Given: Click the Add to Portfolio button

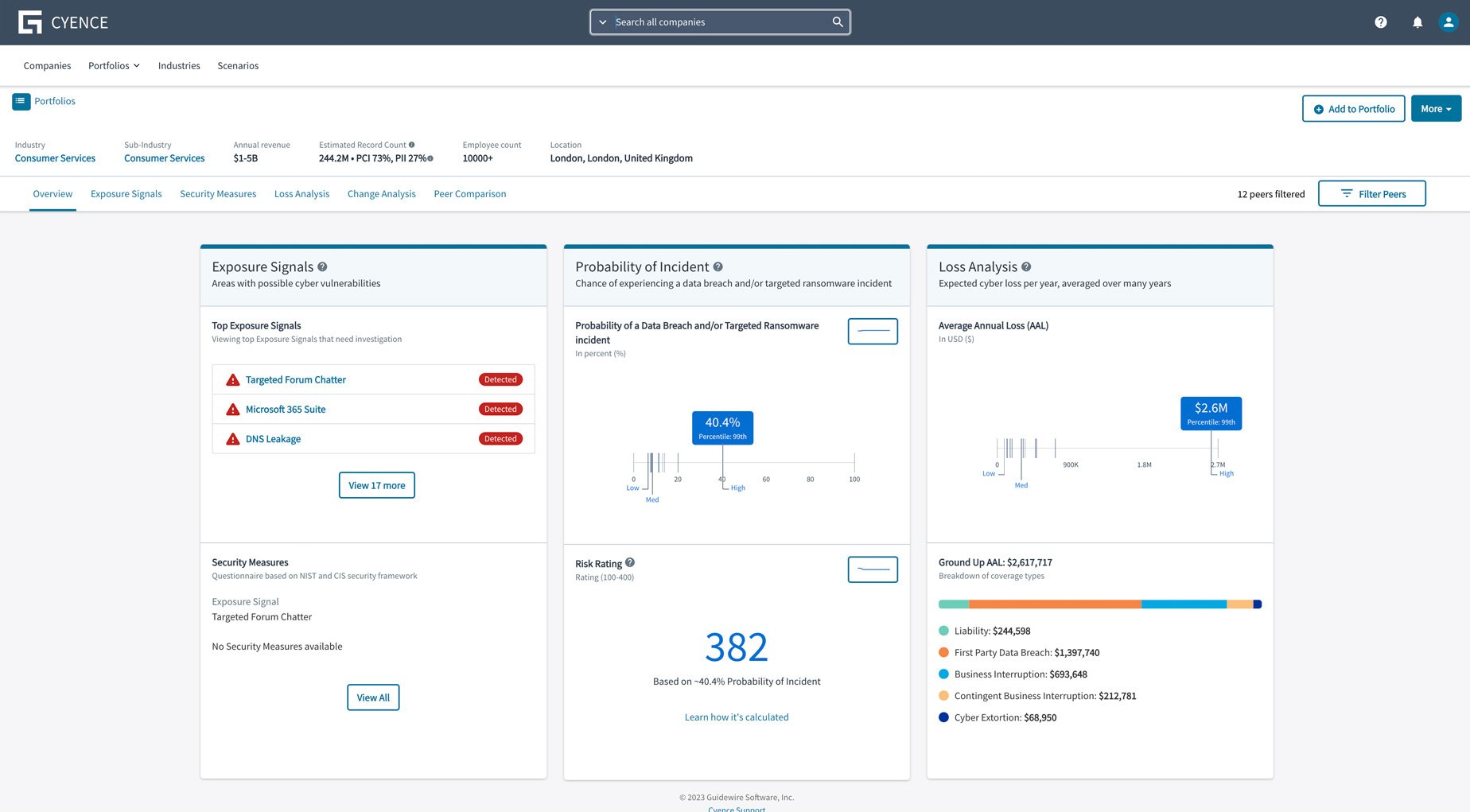Looking at the screenshot, I should [x=1353, y=108].
